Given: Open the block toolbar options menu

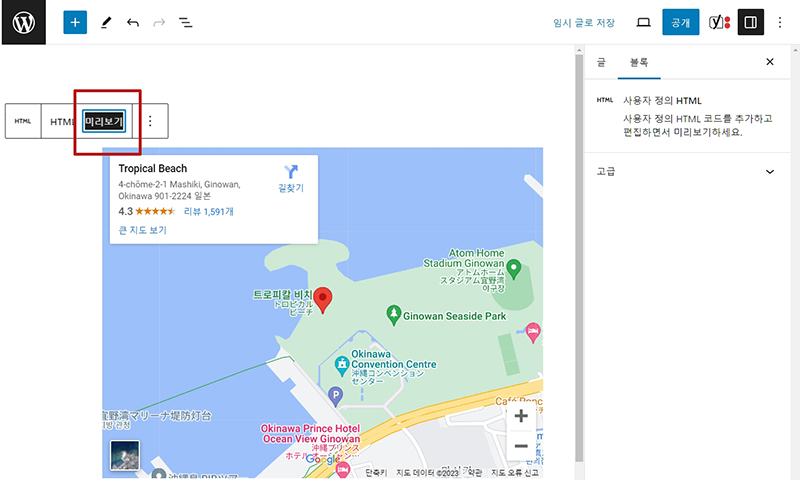Looking at the screenshot, I should pyautogui.click(x=150, y=121).
